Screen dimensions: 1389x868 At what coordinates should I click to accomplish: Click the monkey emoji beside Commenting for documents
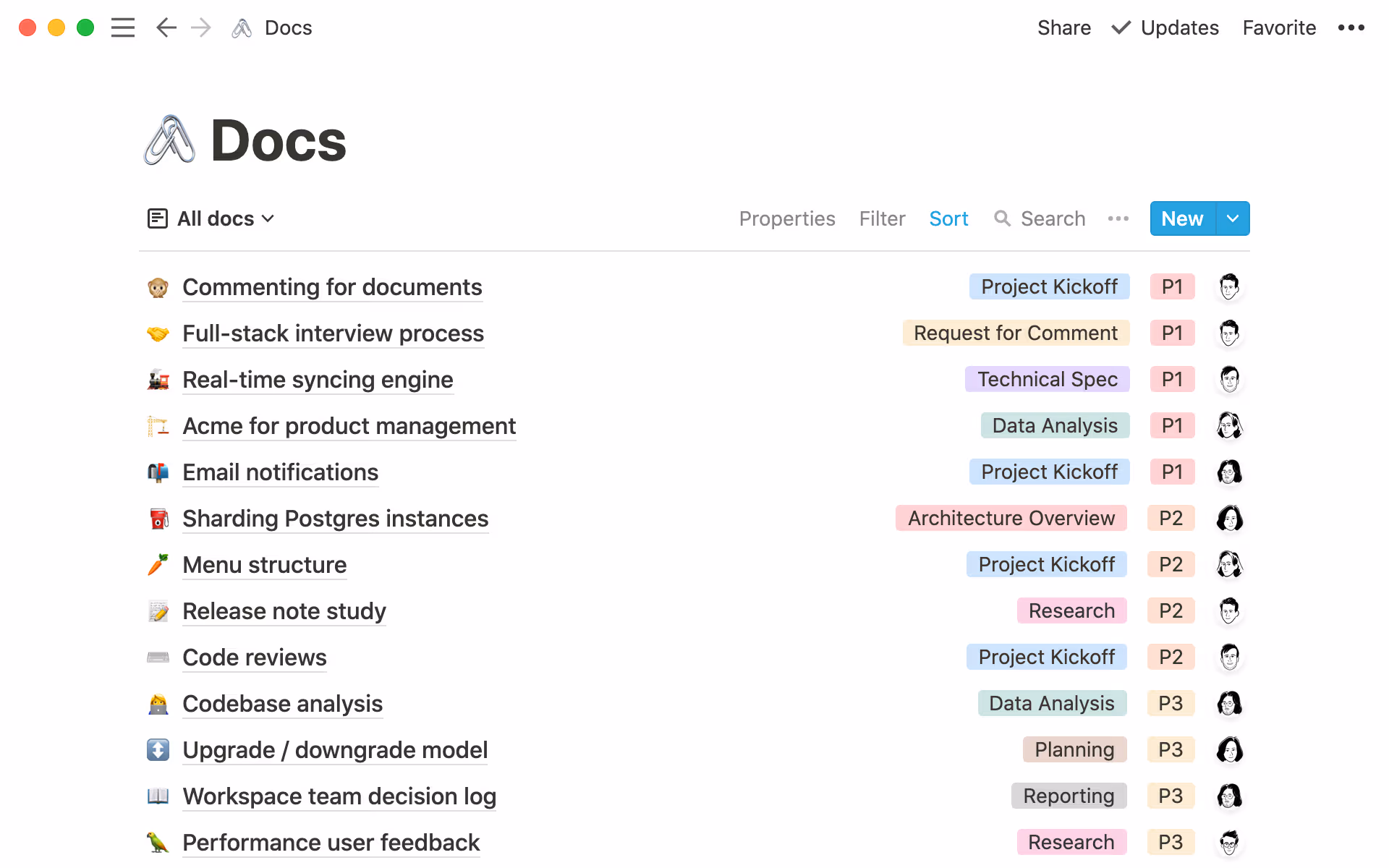pos(158,286)
